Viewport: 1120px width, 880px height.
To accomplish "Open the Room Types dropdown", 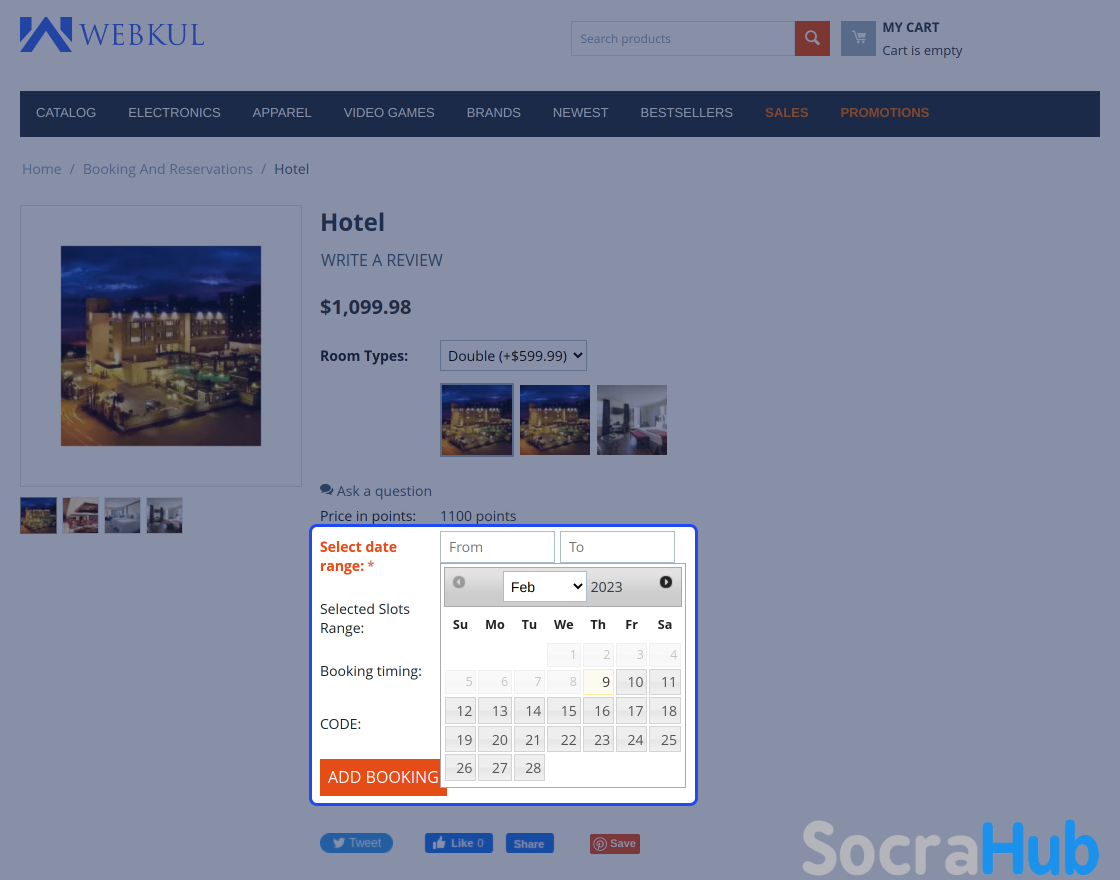I will pos(513,356).
